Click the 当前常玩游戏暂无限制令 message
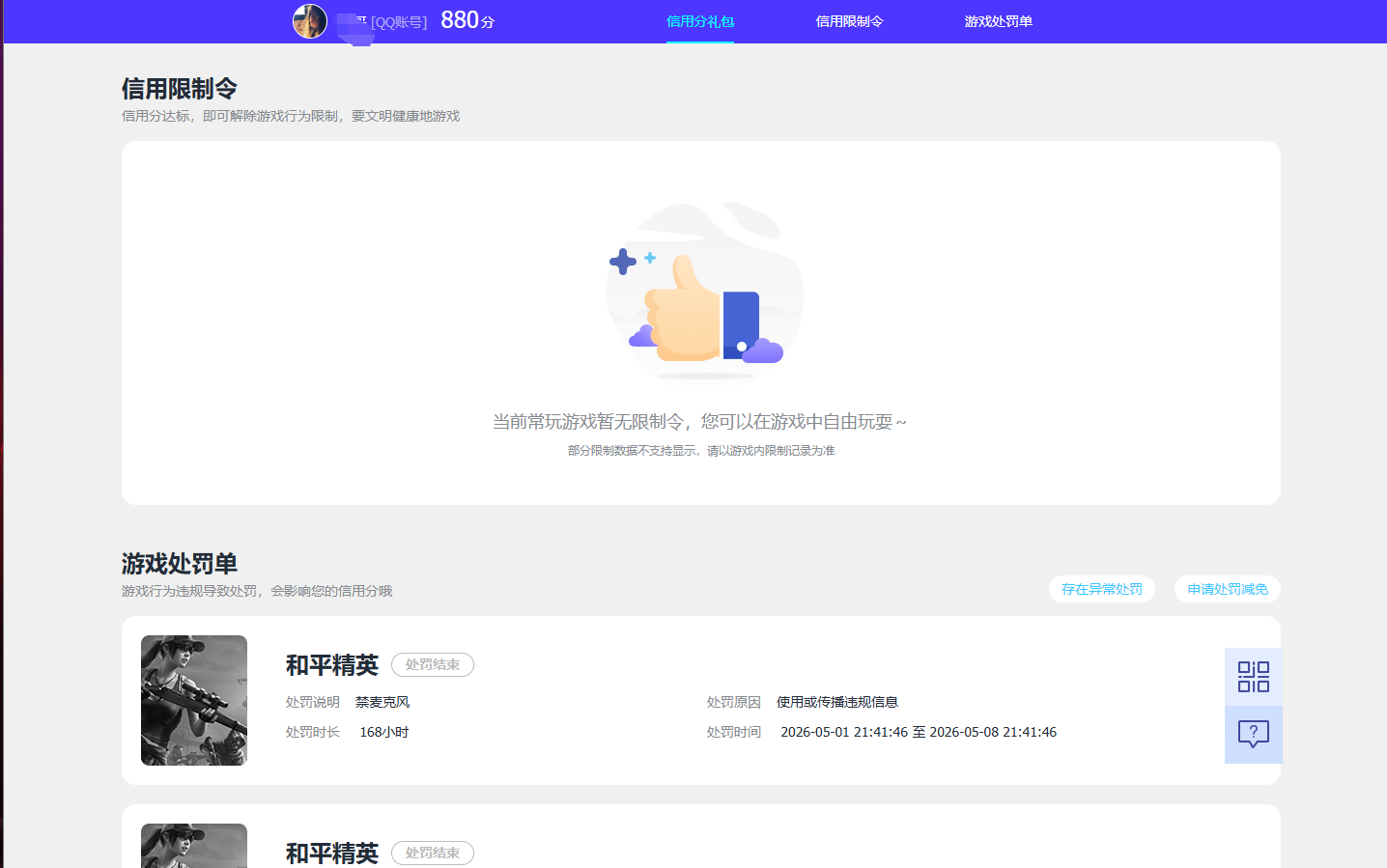Image resolution: width=1387 pixels, height=868 pixels. tap(700, 422)
